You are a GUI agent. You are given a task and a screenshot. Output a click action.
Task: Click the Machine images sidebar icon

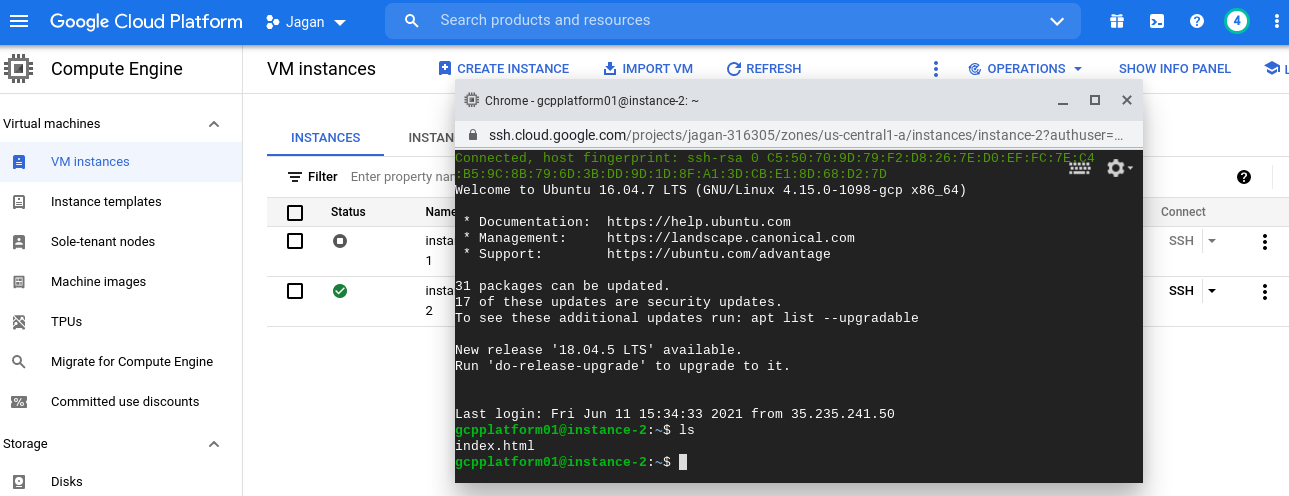(x=19, y=282)
